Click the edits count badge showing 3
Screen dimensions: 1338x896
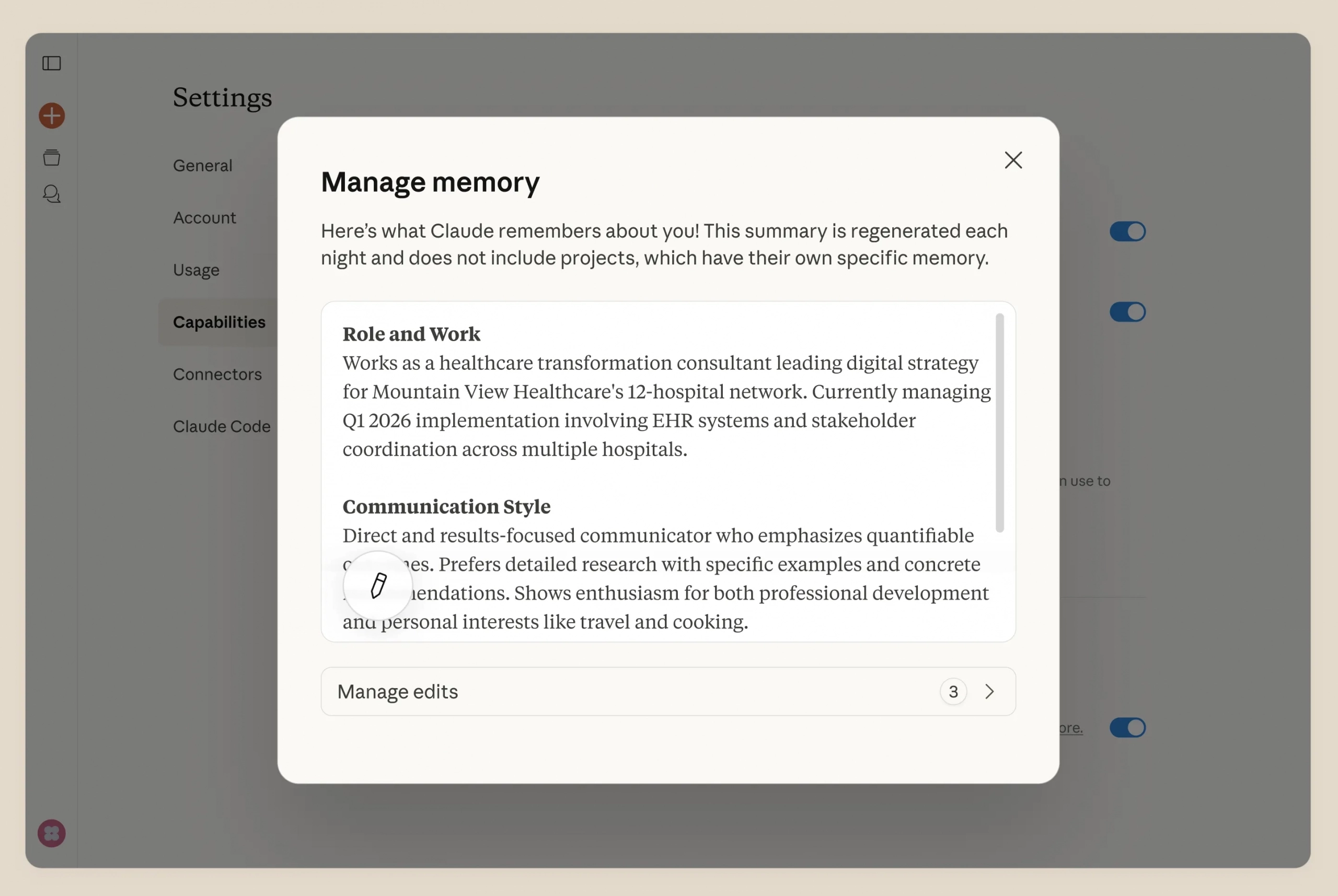[953, 692]
